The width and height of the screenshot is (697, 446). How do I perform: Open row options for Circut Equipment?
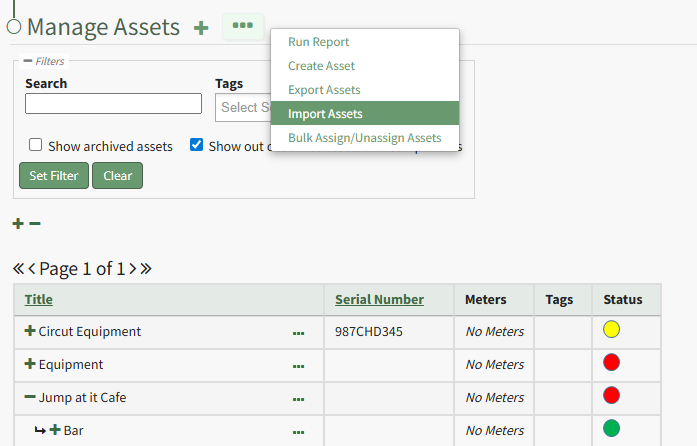pyautogui.click(x=298, y=332)
